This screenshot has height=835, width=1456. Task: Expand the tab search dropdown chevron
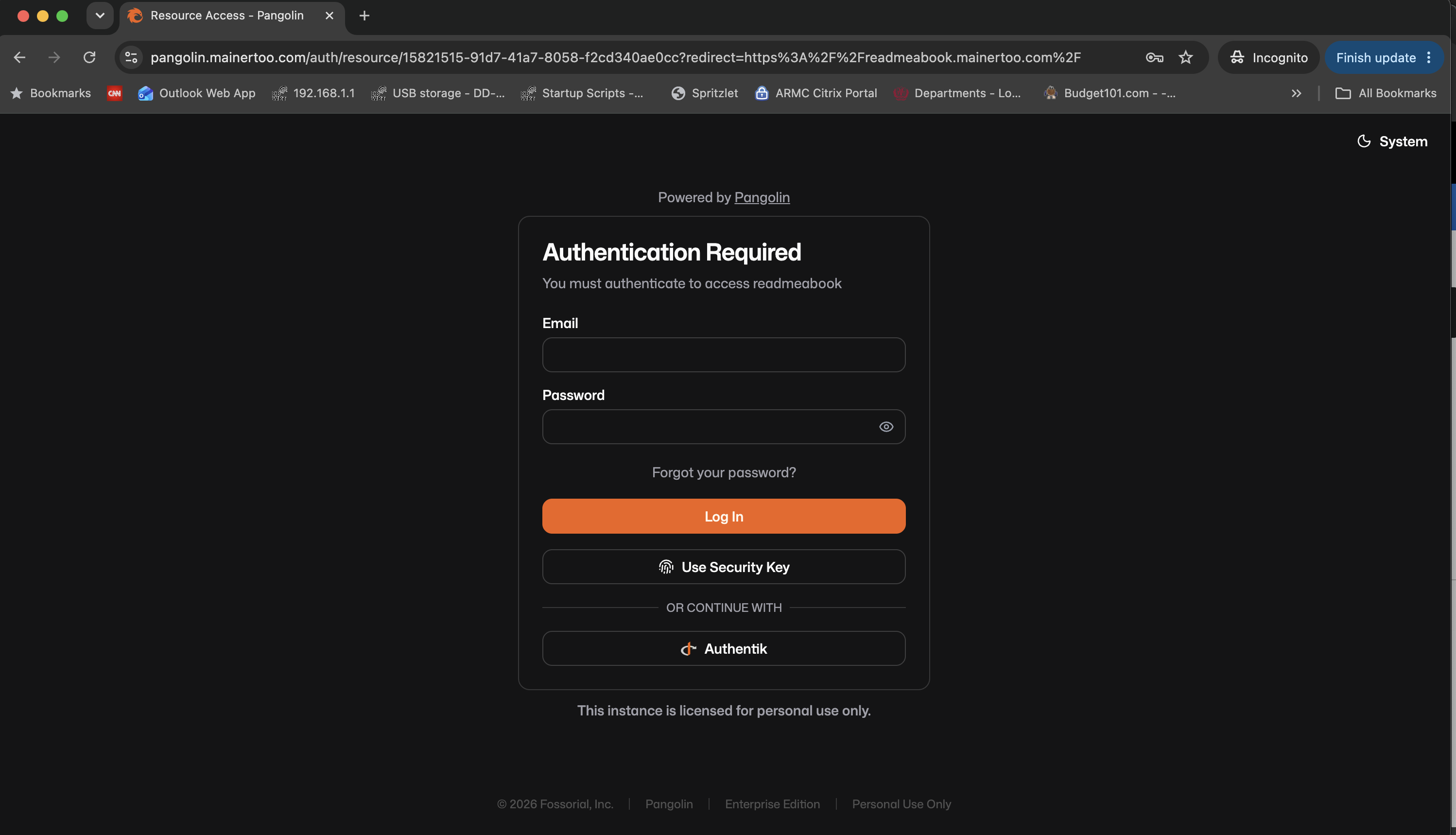coord(100,16)
